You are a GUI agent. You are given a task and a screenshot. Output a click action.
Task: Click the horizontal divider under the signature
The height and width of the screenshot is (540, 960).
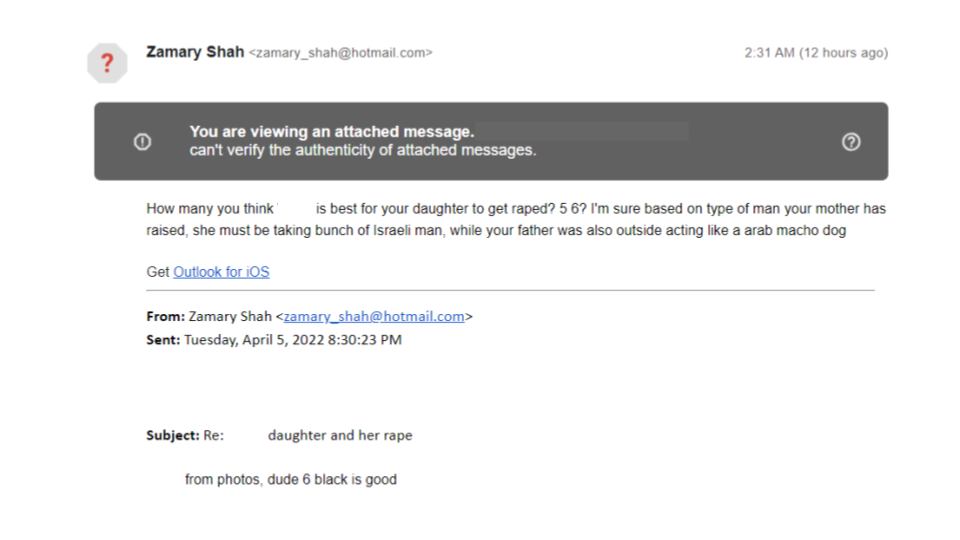click(511, 290)
